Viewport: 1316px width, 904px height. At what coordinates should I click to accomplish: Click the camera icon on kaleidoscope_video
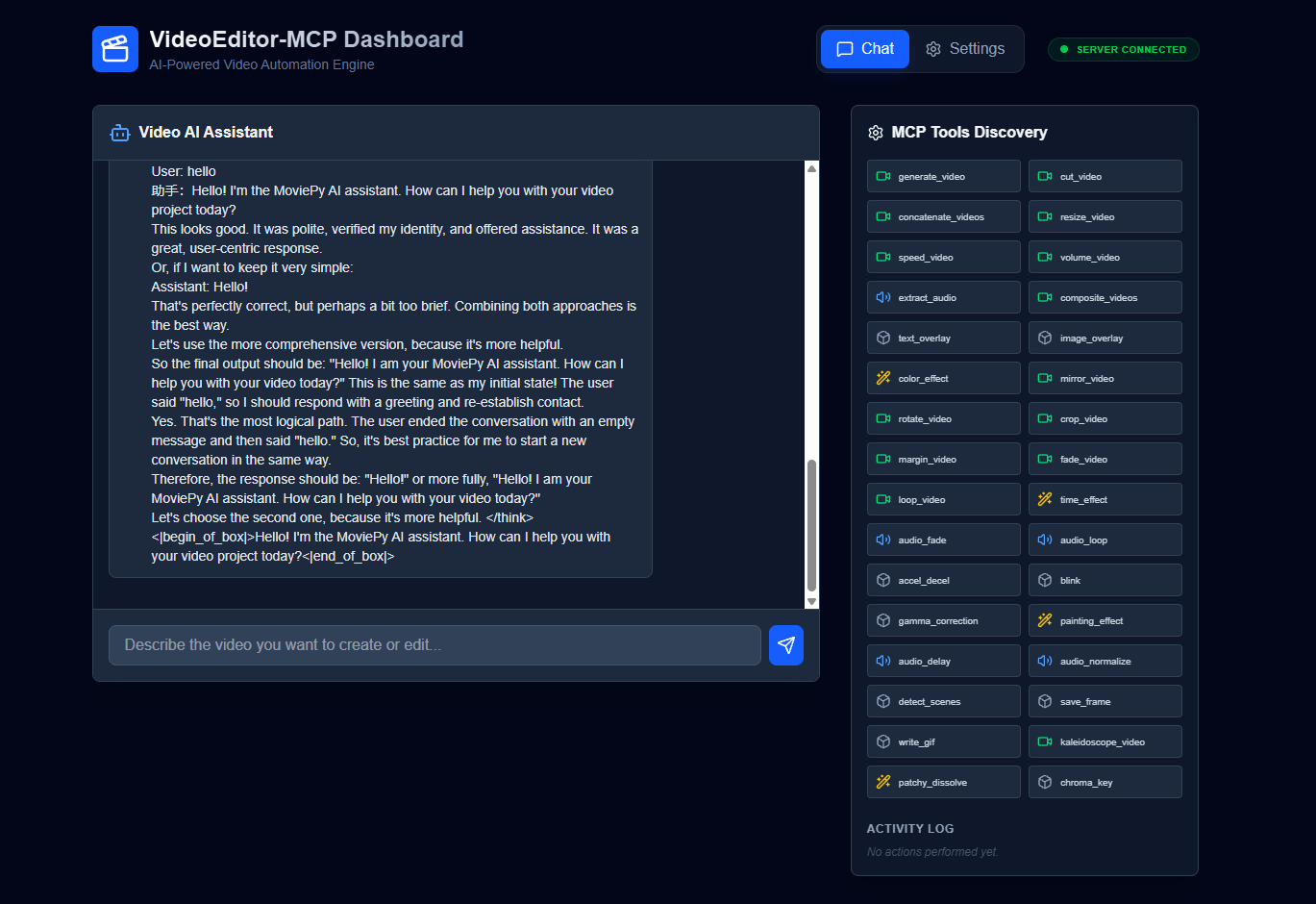pyautogui.click(x=1045, y=741)
